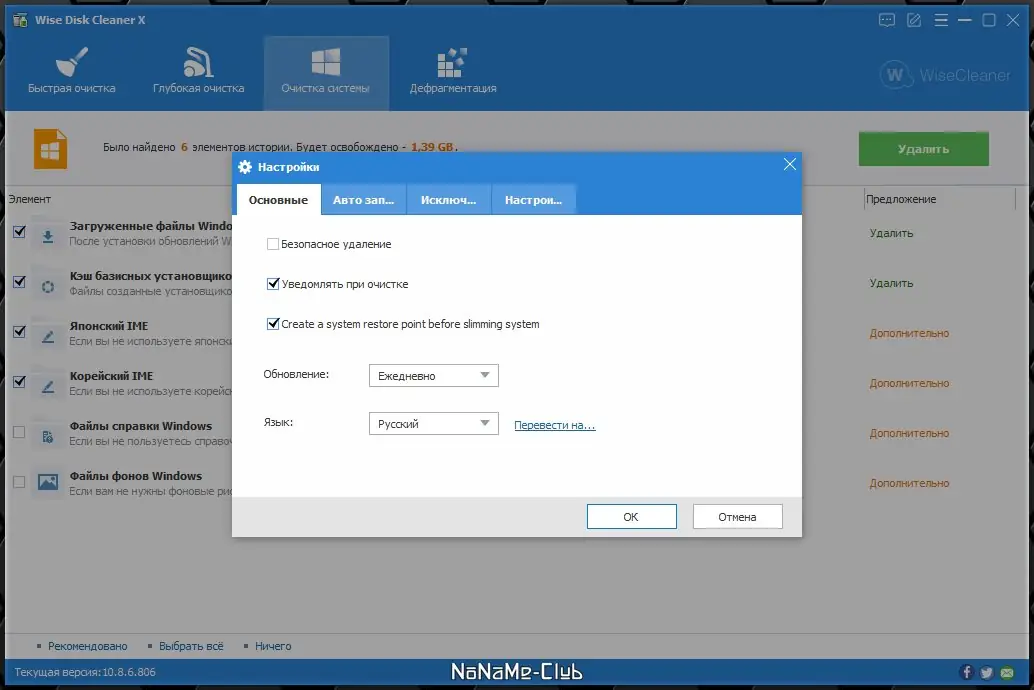The image size is (1034, 690).
Task: Click download icon of Загруженные файлы Windows
Action: (x=47, y=235)
